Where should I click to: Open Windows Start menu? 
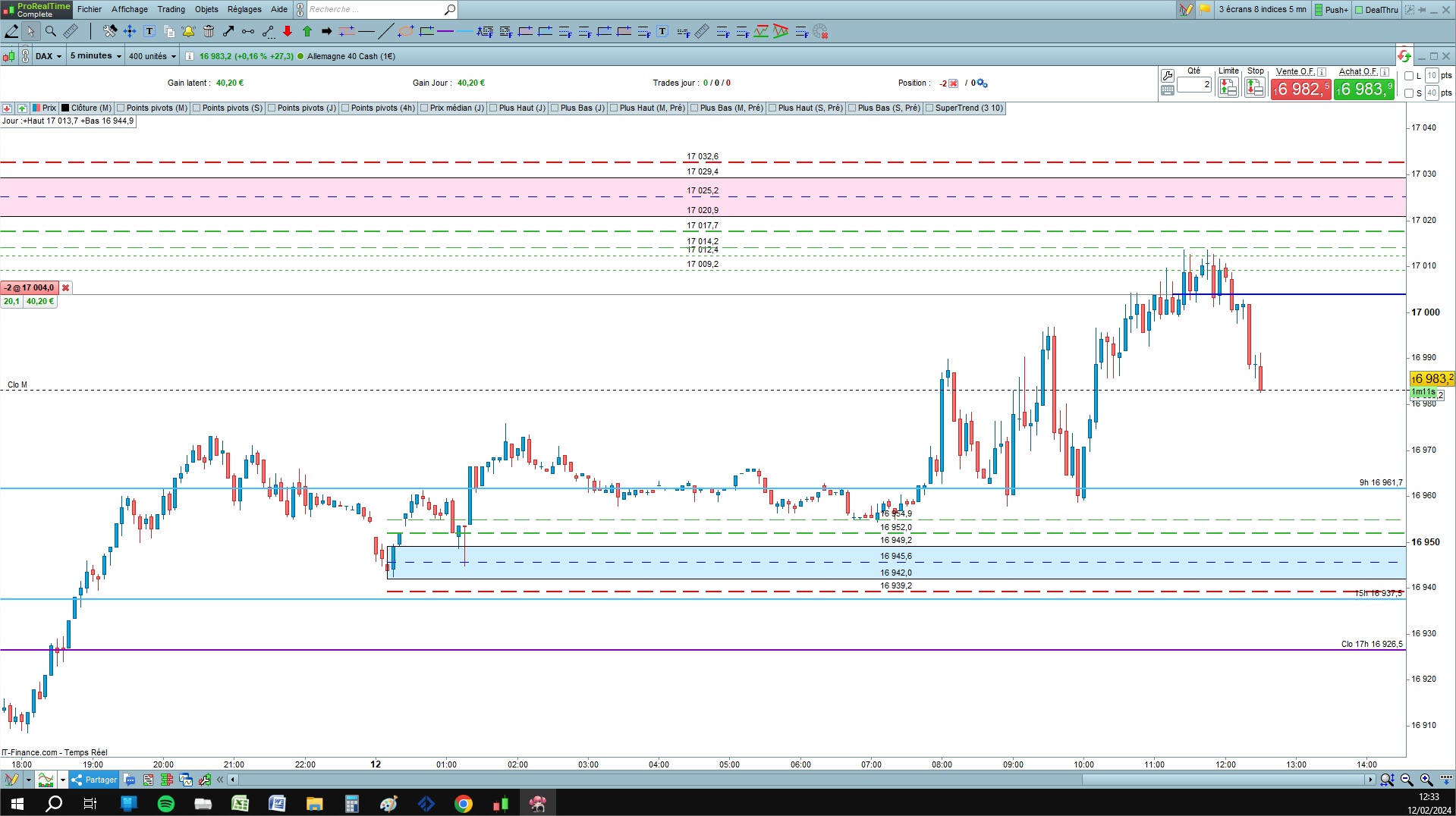pos(17,803)
